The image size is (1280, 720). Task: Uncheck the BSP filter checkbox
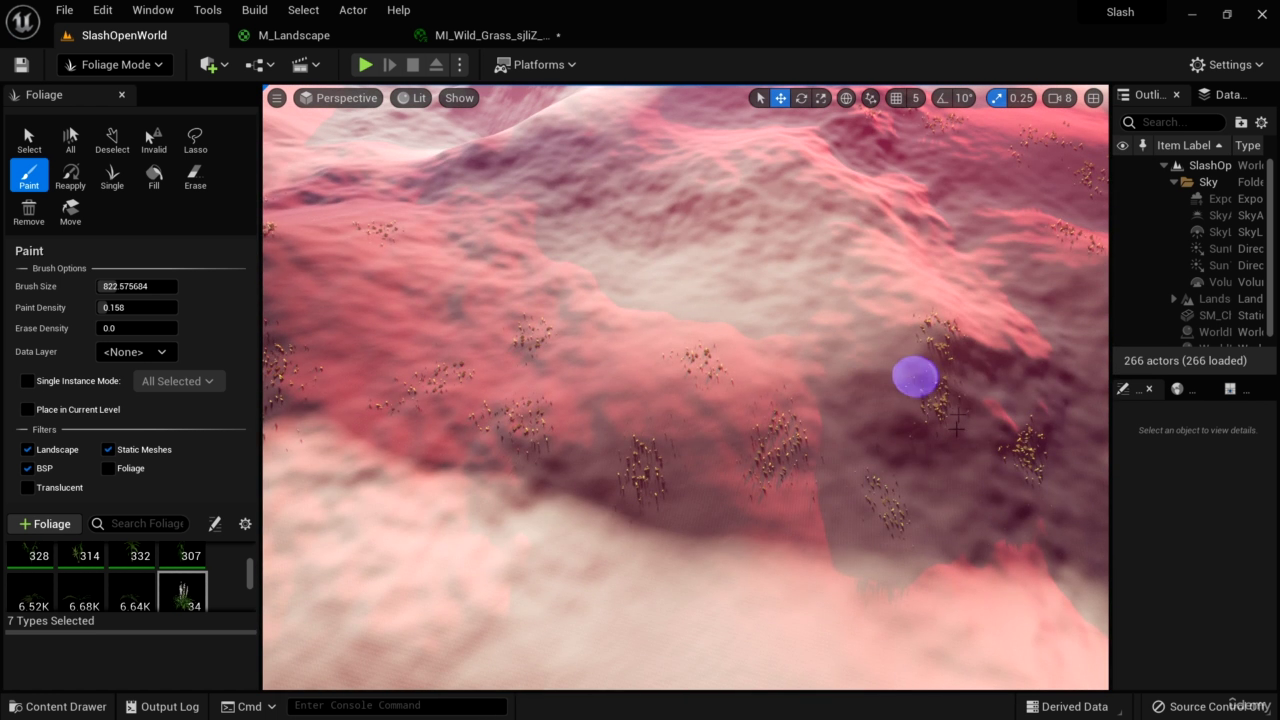[27, 468]
